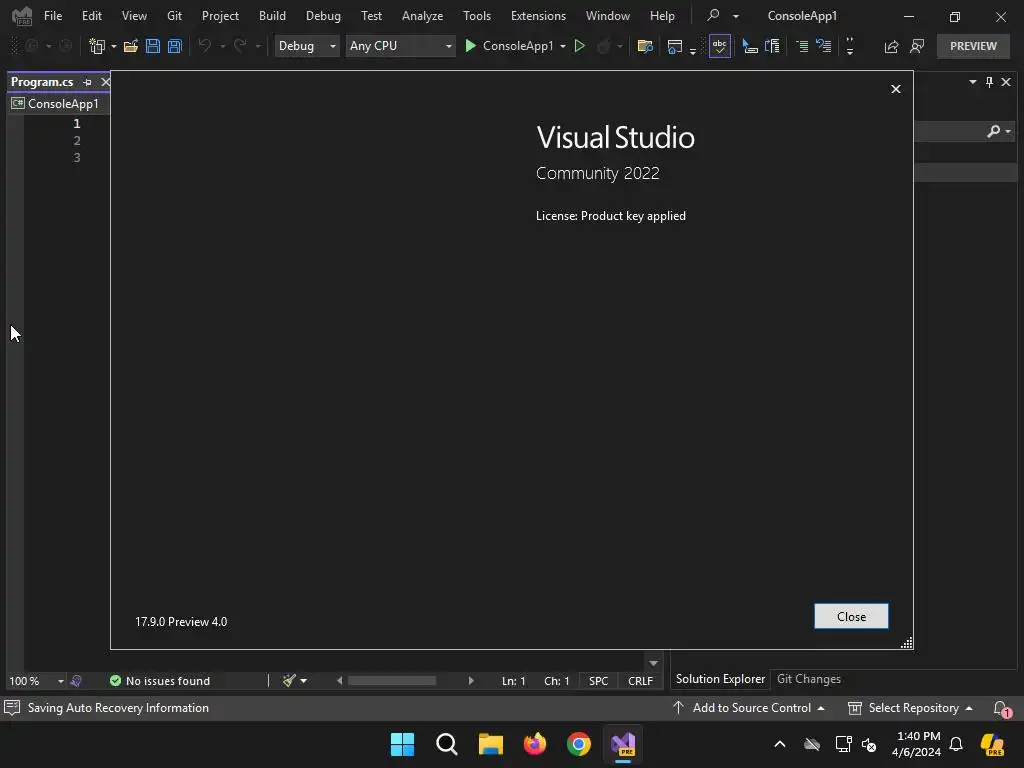This screenshot has height=768, width=1024.
Task: Open the Help menu
Action: point(662,16)
